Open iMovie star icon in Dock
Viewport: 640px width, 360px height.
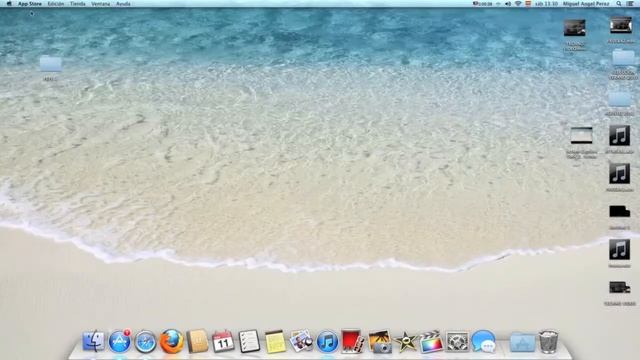405,342
